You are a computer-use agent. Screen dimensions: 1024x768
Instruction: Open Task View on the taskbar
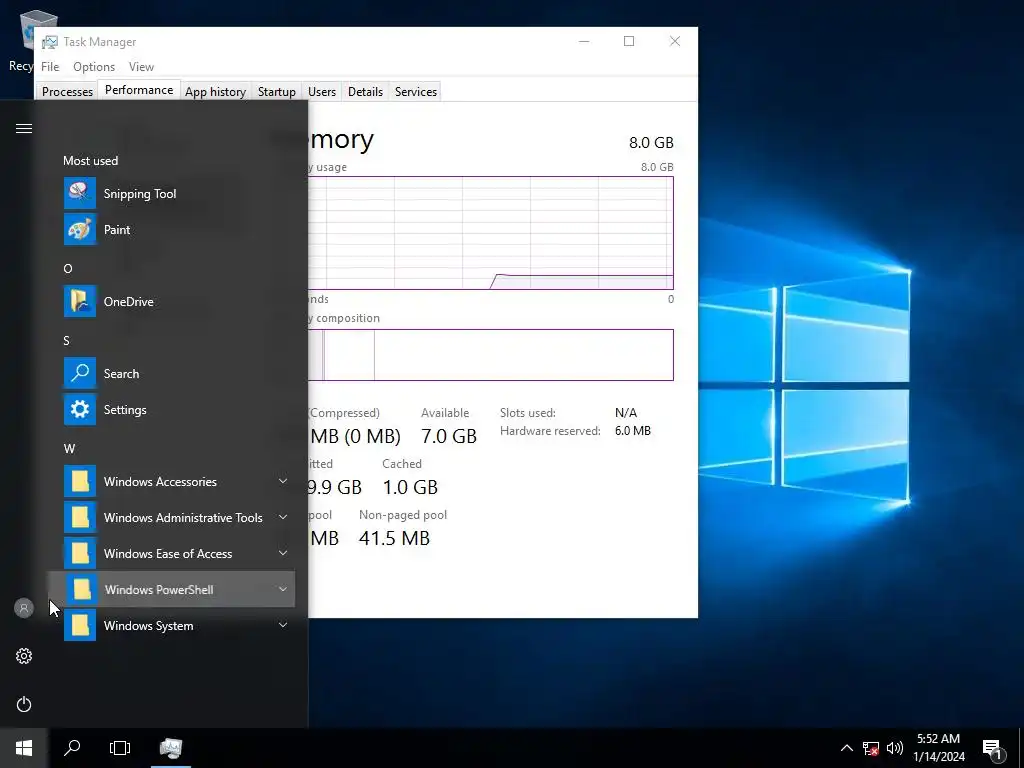pyautogui.click(x=120, y=748)
